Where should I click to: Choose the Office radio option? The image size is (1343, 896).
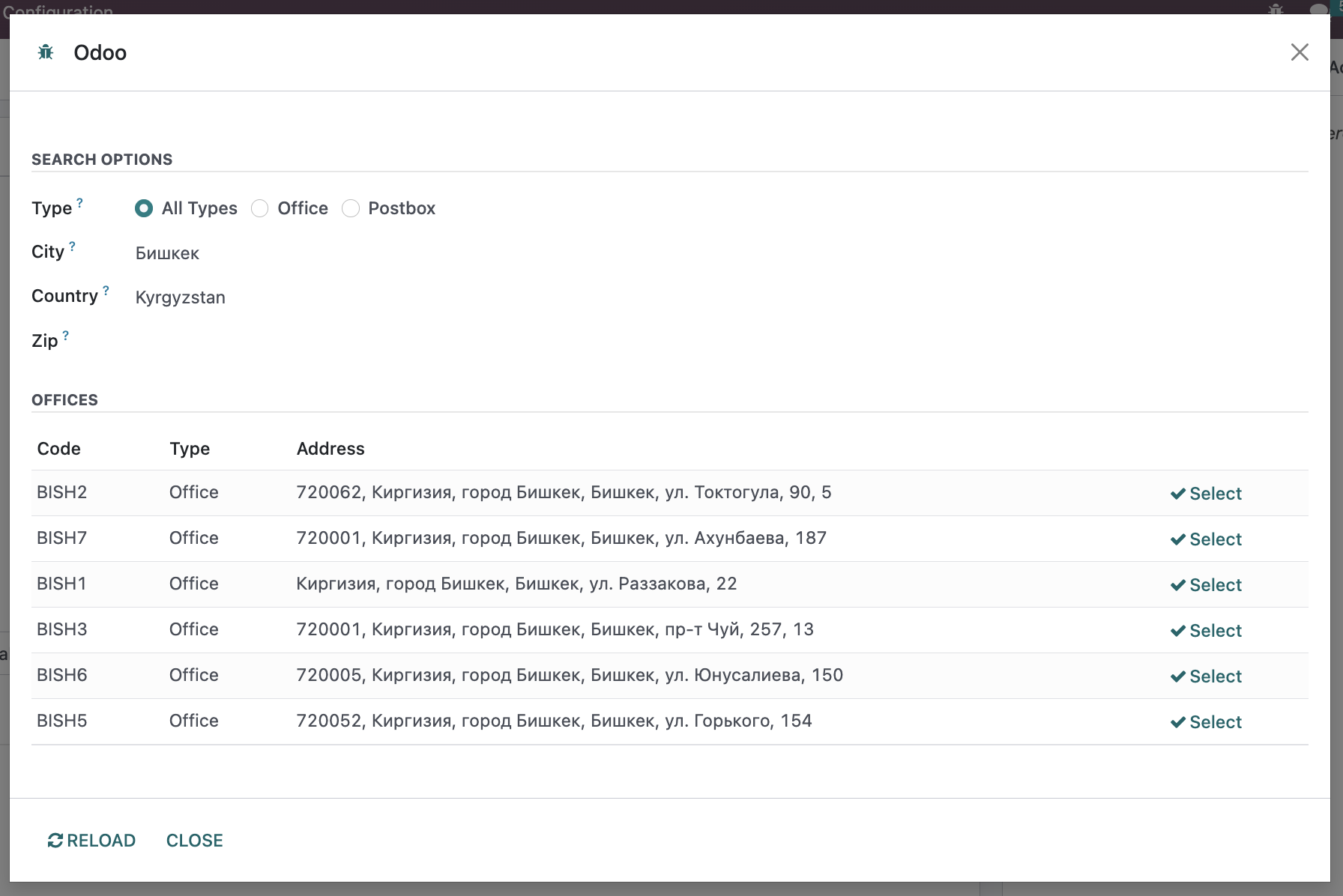(x=260, y=208)
